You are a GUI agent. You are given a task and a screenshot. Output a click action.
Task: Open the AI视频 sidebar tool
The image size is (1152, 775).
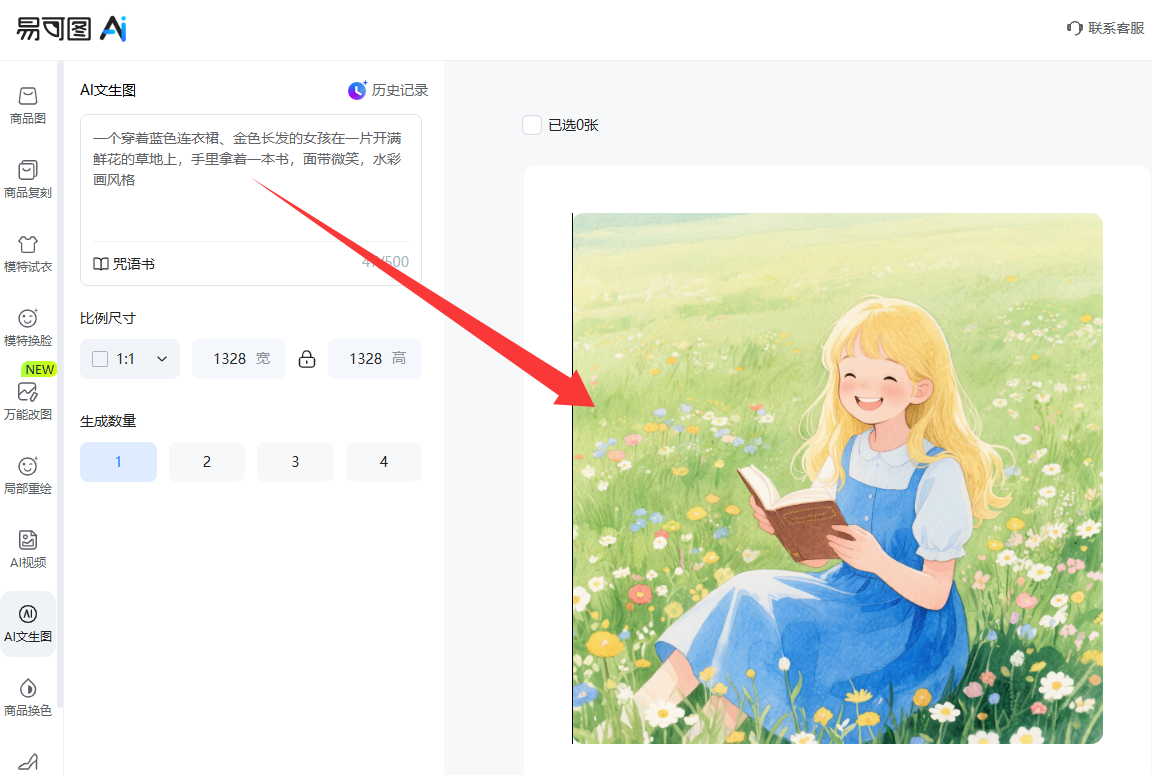(28, 550)
